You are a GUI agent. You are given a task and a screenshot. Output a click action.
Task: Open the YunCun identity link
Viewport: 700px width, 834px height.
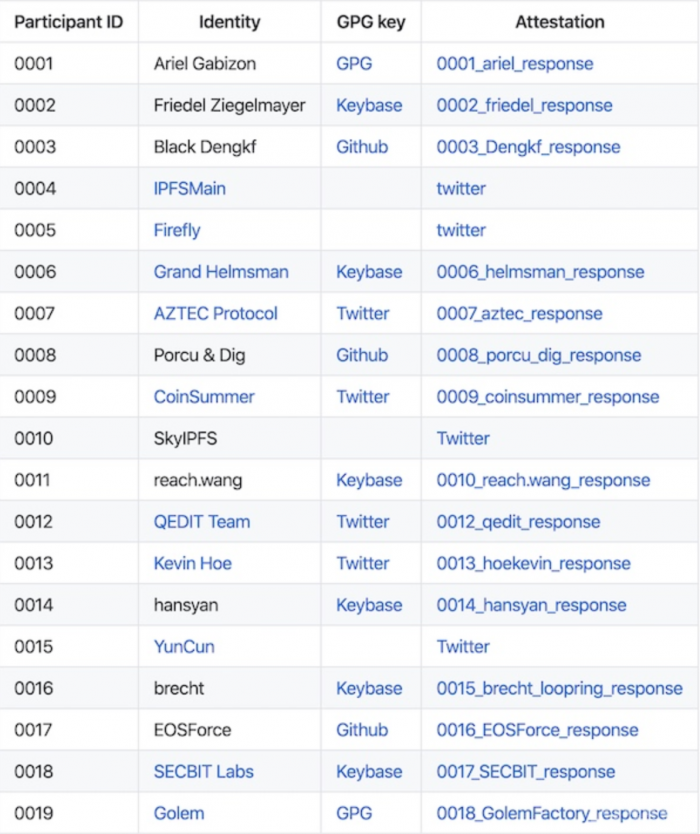184,647
